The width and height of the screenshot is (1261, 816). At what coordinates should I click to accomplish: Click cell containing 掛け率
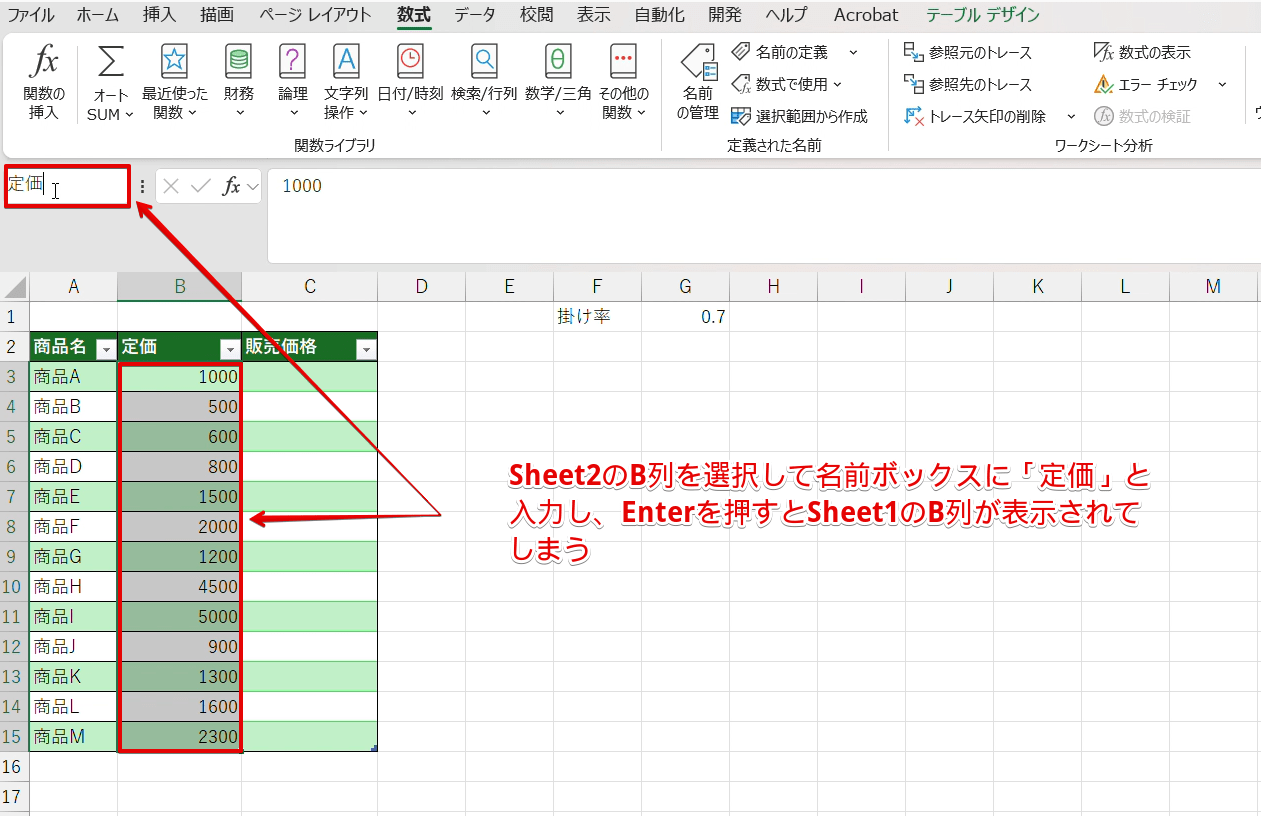coord(597,317)
